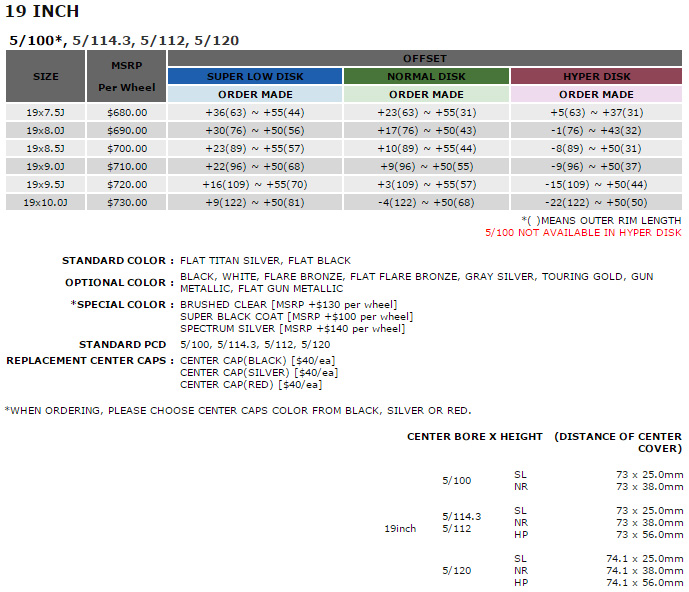Click the red 5/100 not available note
The image size is (689, 592).
[x=582, y=233]
